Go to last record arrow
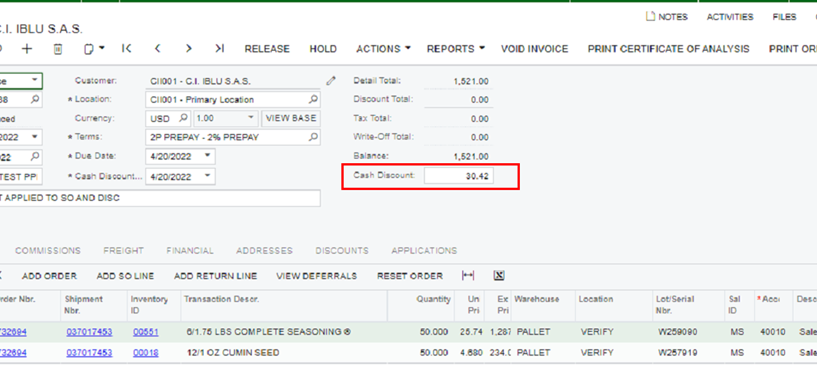The image size is (817, 391). [219, 48]
